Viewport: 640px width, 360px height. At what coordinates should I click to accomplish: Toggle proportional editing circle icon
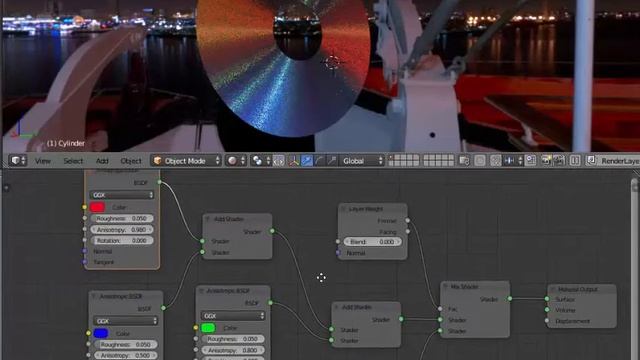pos(480,160)
